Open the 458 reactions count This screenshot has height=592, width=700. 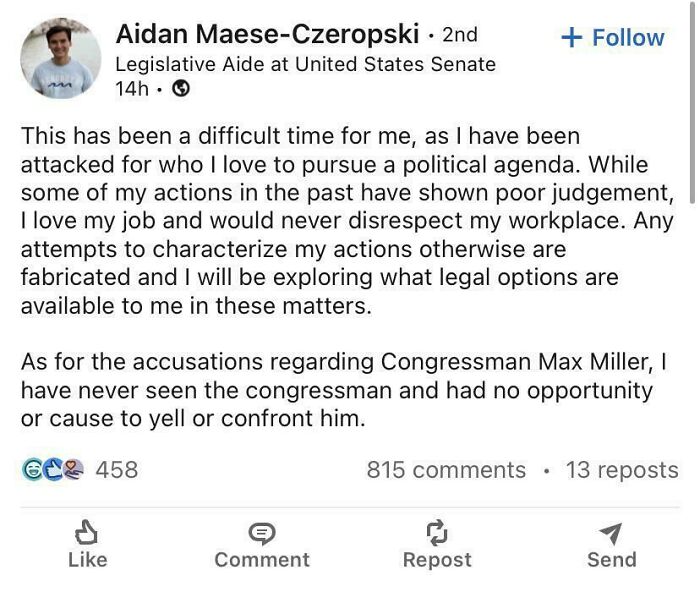coord(116,470)
